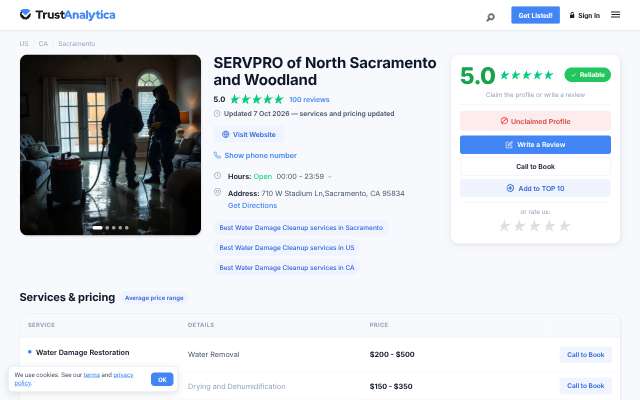Click the plus circle icon on Add to TOP 10

point(510,188)
